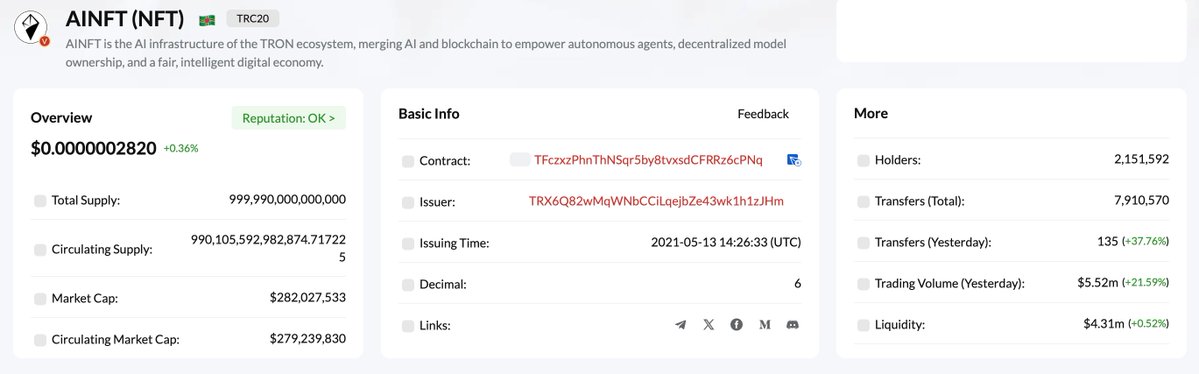Viewport: 1199px width, 374px height.
Task: Click trading volume value $5.52m
Action: pos(1097,282)
